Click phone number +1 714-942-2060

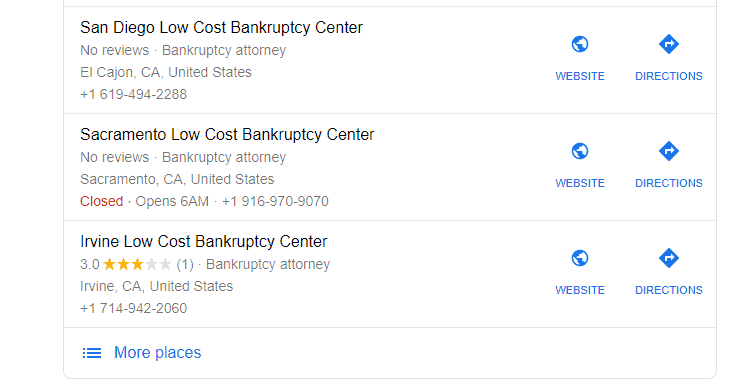click(x=134, y=308)
